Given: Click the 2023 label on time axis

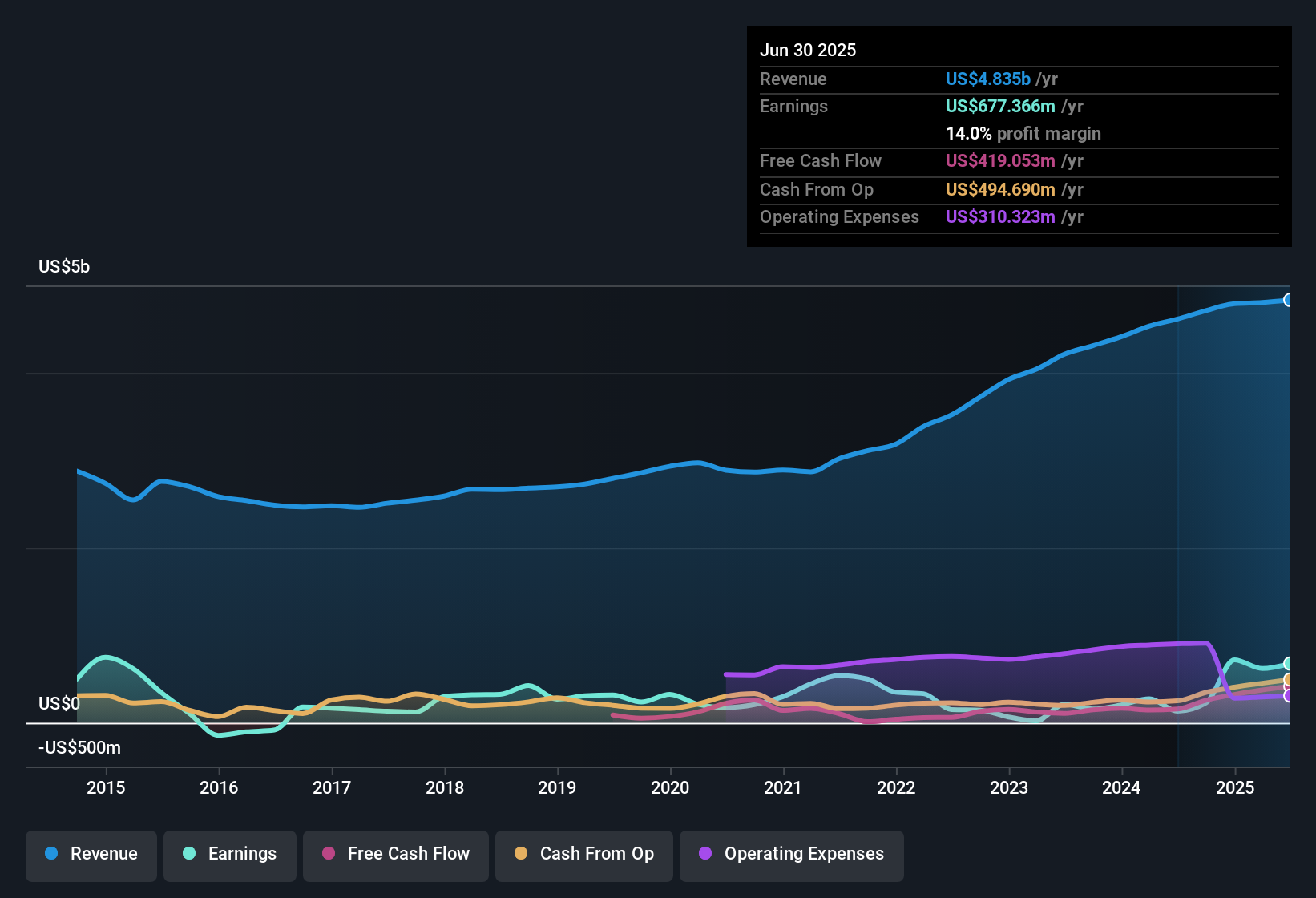Looking at the screenshot, I should 1009,788.
